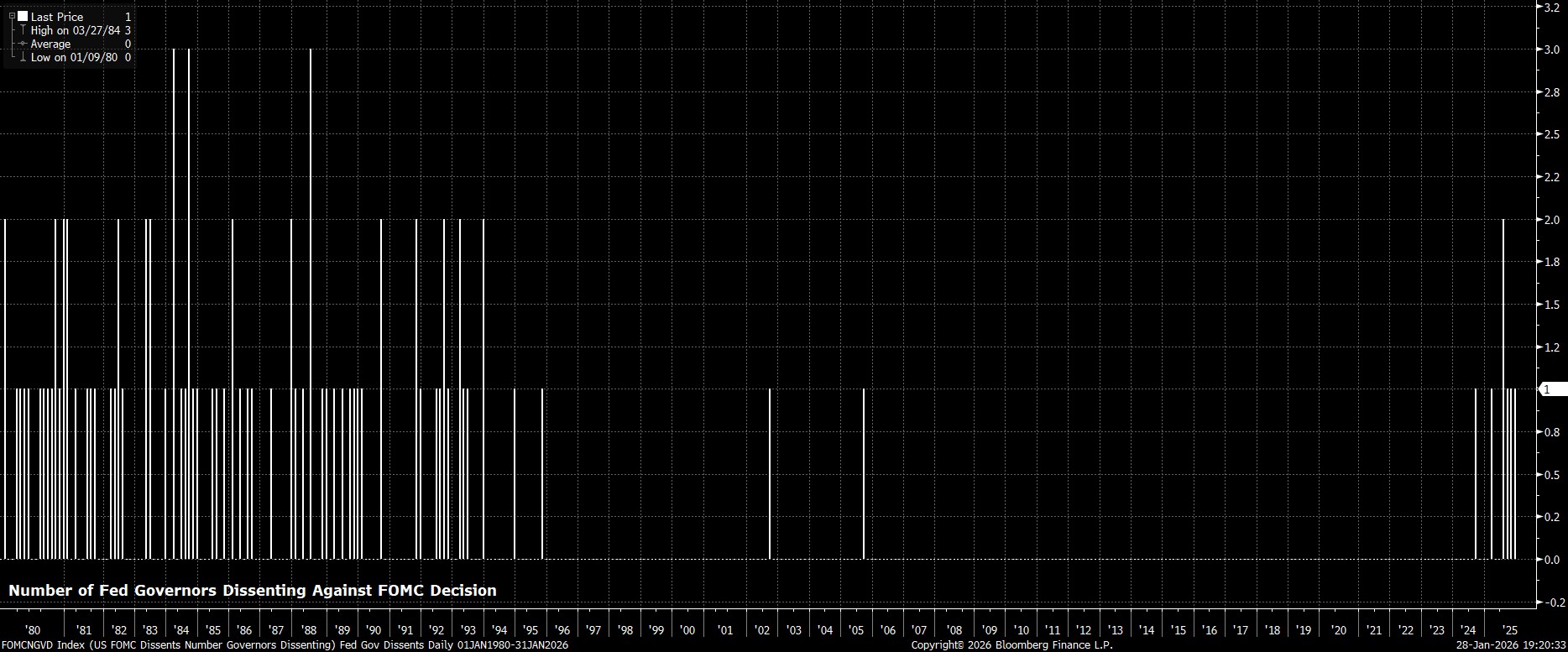This screenshot has width=1568, height=652.
Task: Click the FOMCNGVD Index description footer text
Action: click(285, 644)
